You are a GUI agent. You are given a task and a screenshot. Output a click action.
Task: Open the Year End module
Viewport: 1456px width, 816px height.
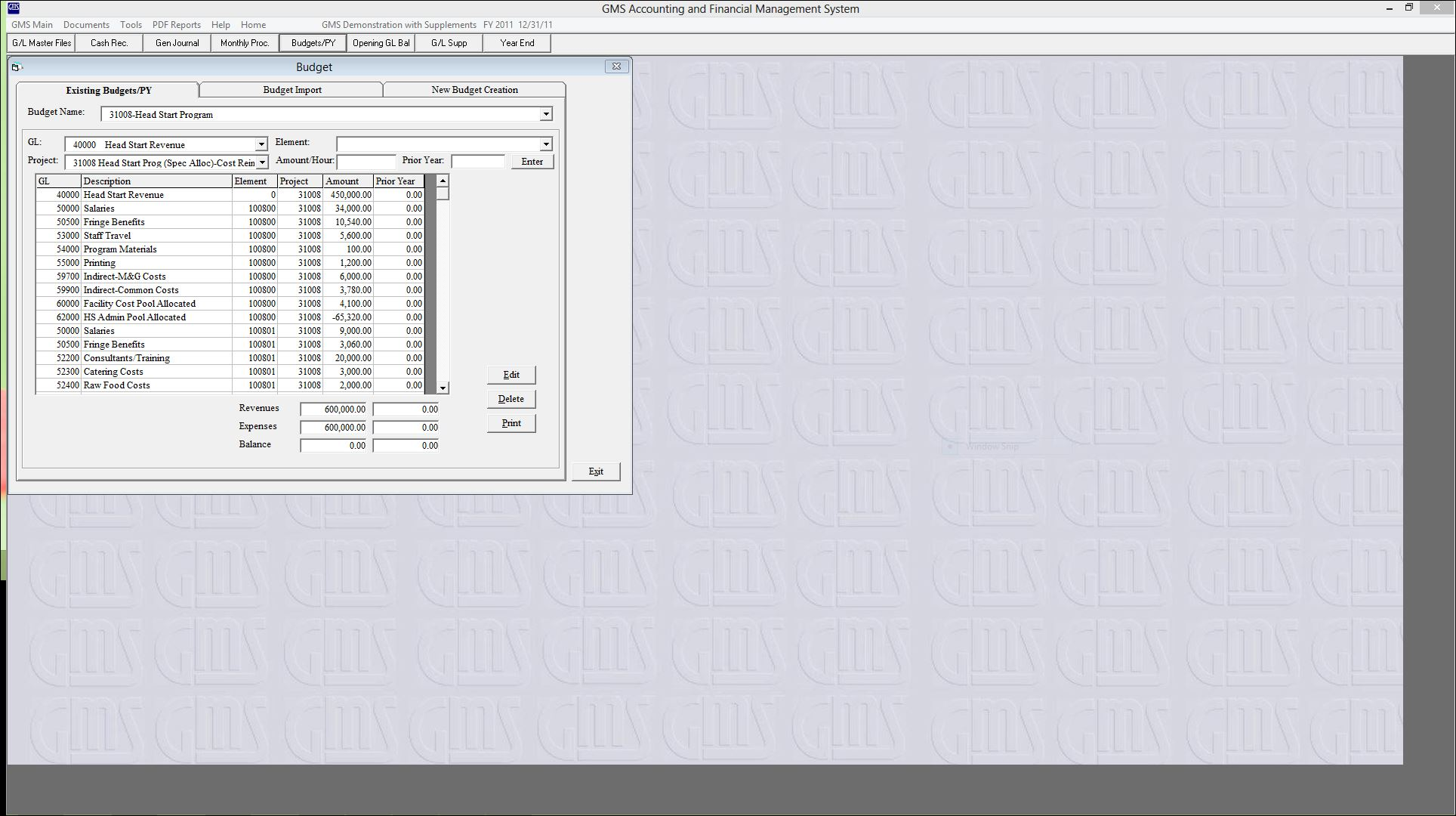click(517, 43)
